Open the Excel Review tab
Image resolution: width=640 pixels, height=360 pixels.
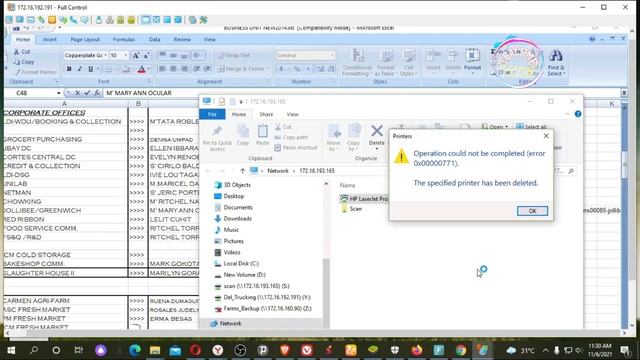182,40
